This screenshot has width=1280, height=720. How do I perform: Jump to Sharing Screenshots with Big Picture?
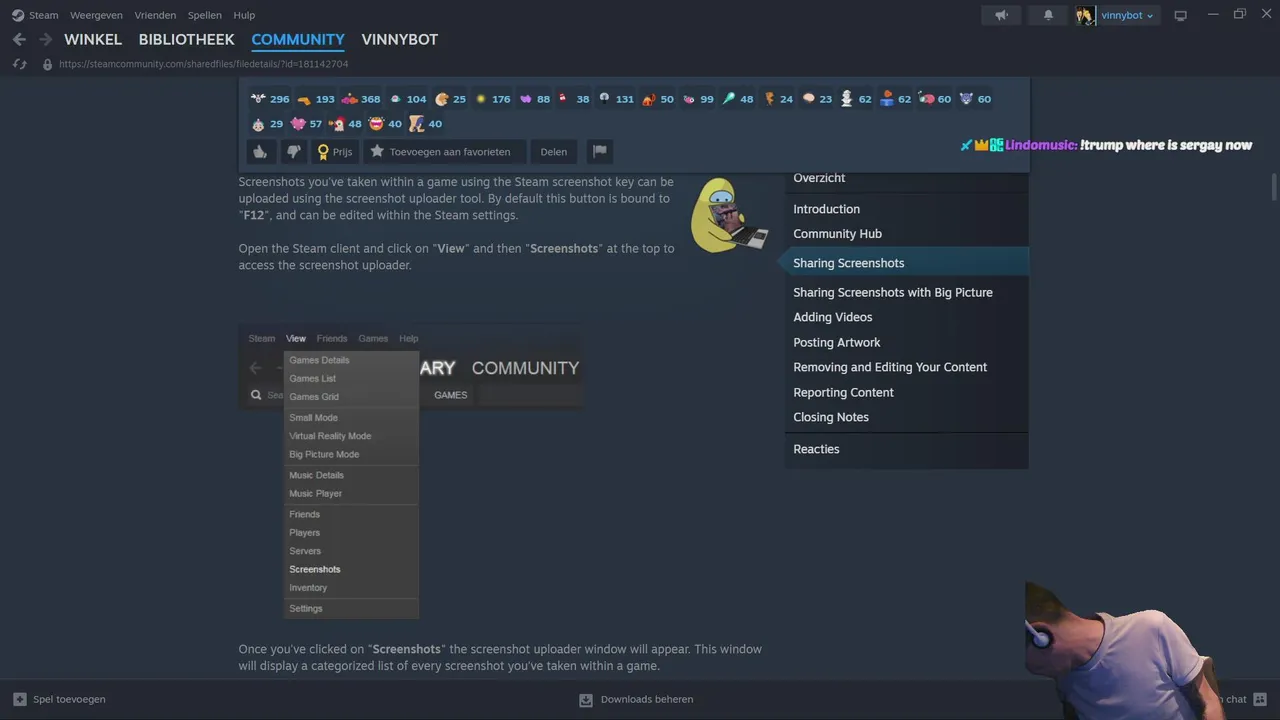click(893, 293)
